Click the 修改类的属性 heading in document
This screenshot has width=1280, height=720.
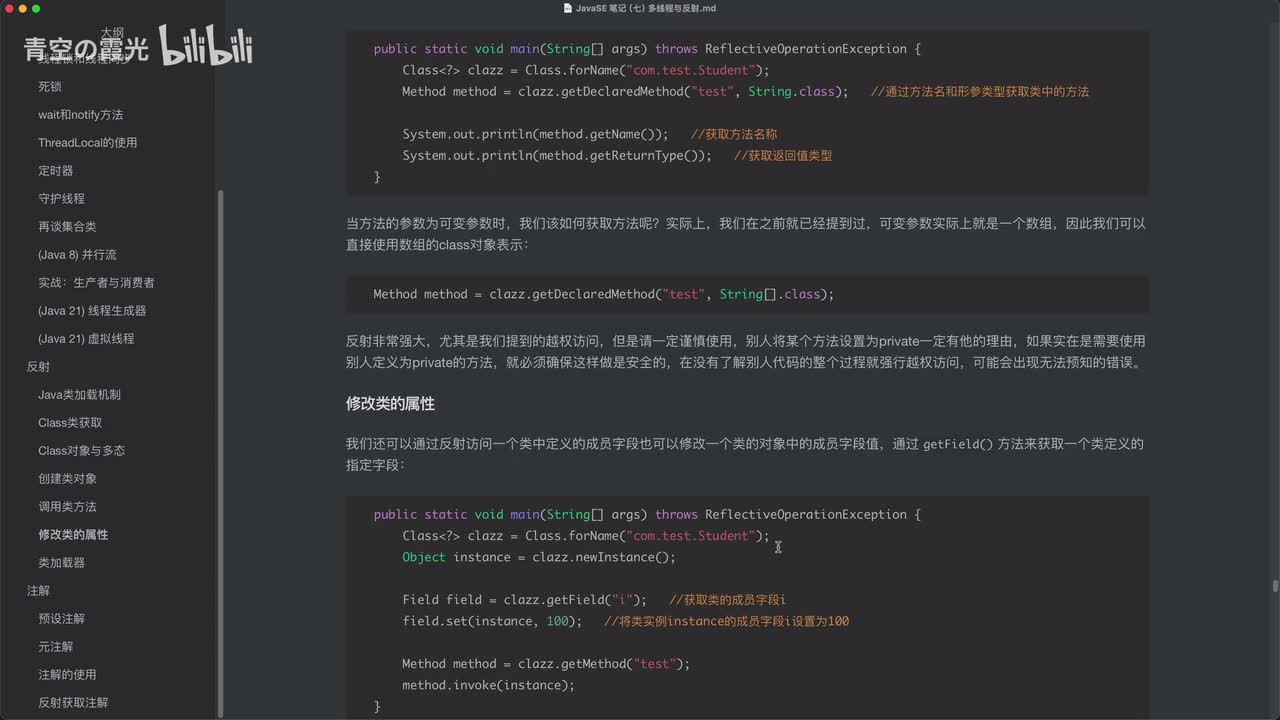(x=390, y=404)
